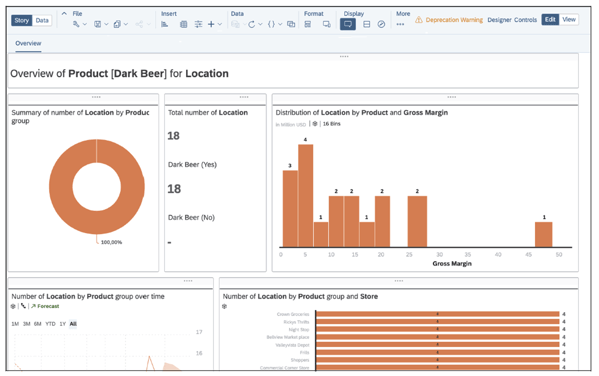The height and width of the screenshot is (376, 599).
Task: Toggle the active Display comment mode icon
Action: click(x=348, y=24)
